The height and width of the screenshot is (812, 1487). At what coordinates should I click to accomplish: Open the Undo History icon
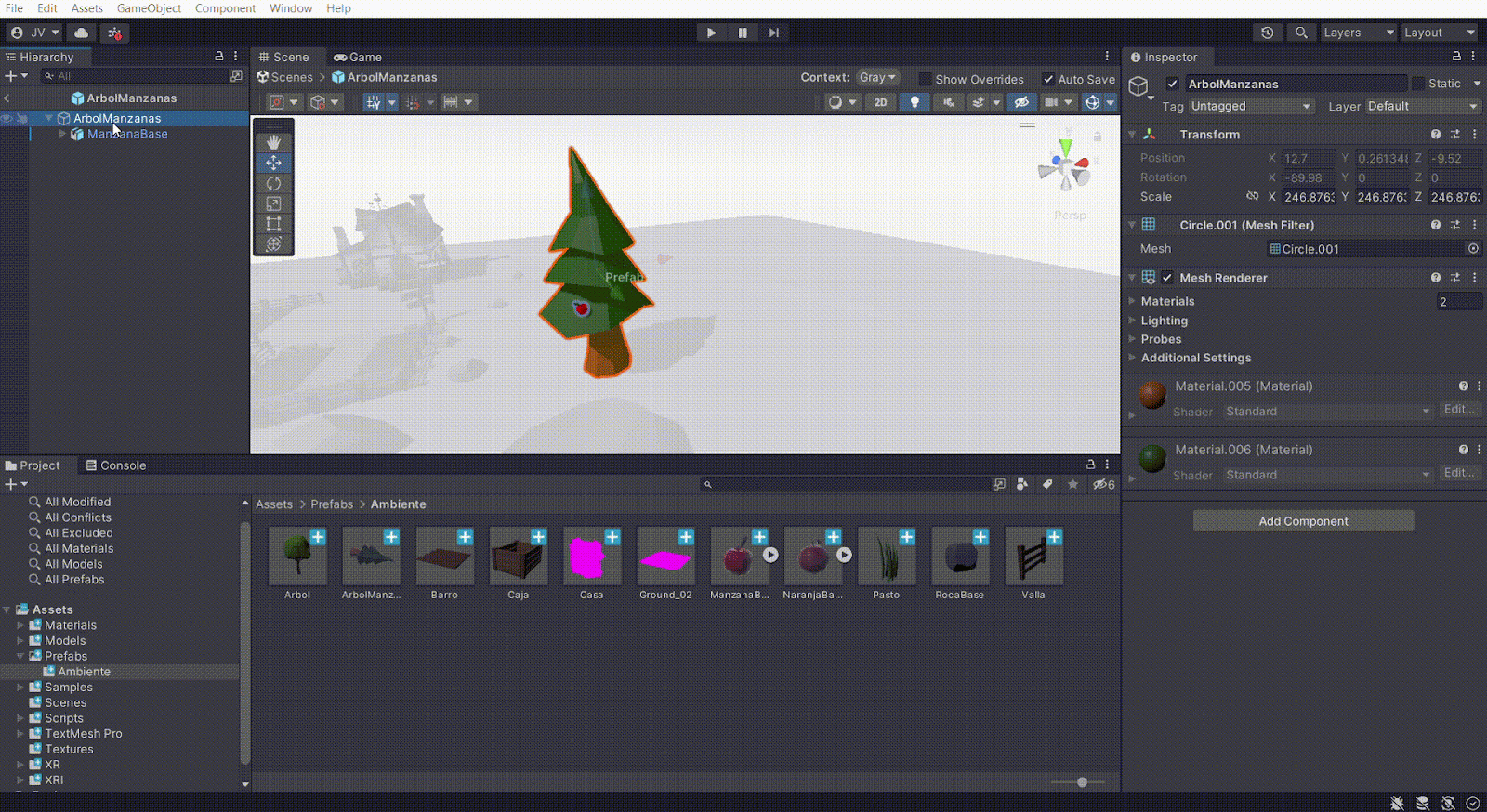(1267, 33)
